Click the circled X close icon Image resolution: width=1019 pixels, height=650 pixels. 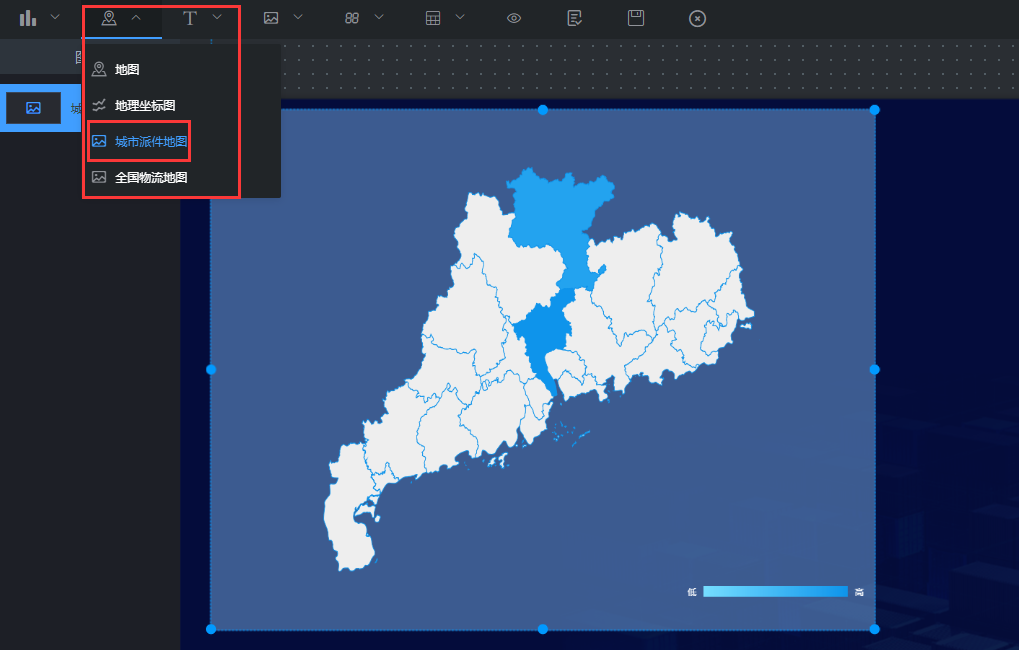point(697,19)
